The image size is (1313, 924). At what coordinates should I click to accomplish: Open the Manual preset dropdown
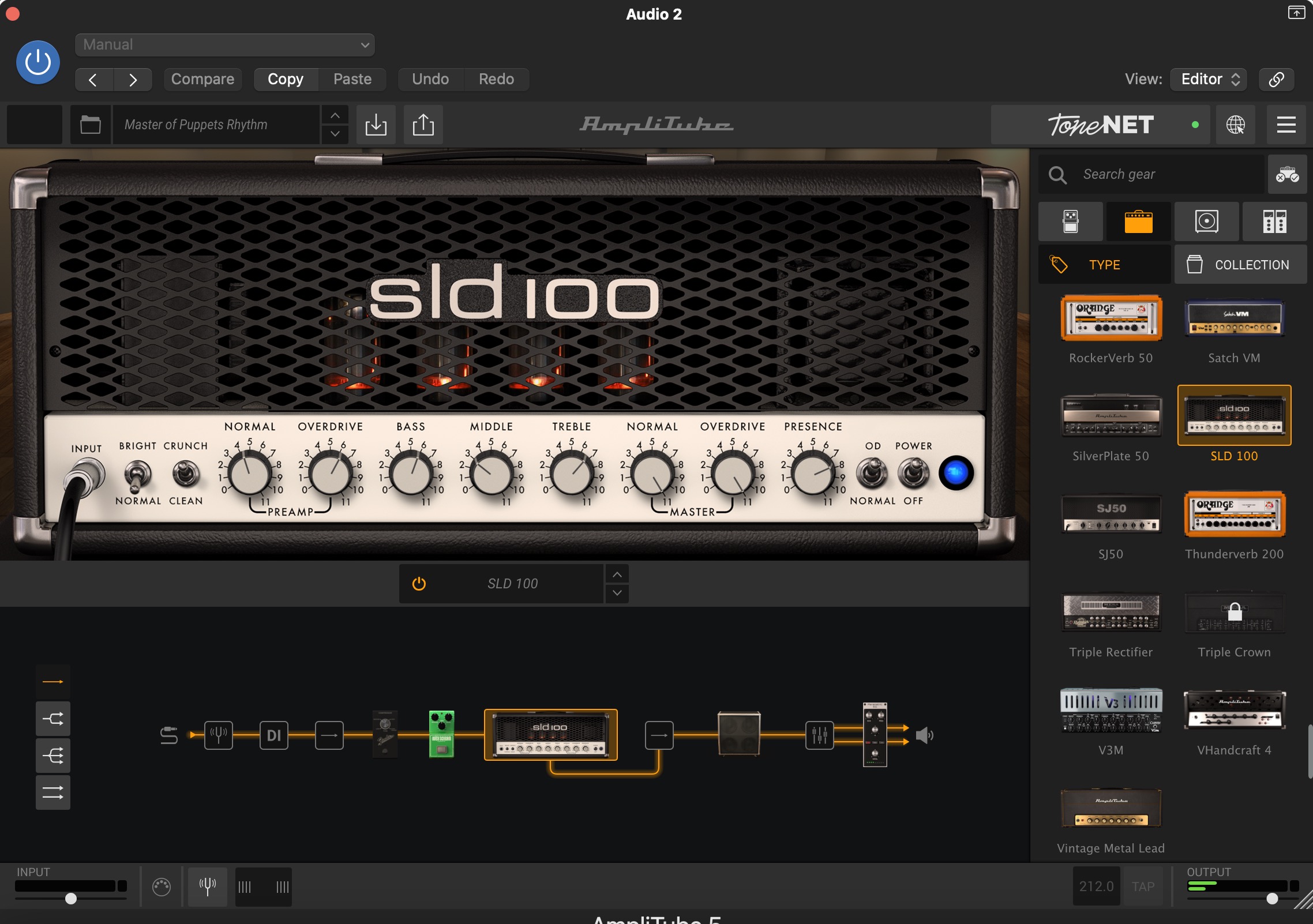(225, 45)
